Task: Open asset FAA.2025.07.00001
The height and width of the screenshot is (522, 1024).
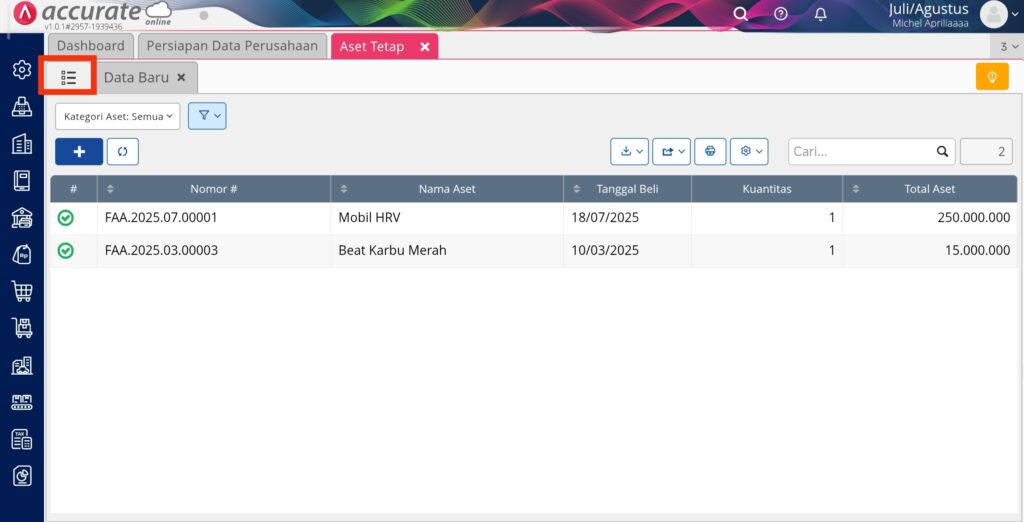Action: pyautogui.click(x=161, y=218)
